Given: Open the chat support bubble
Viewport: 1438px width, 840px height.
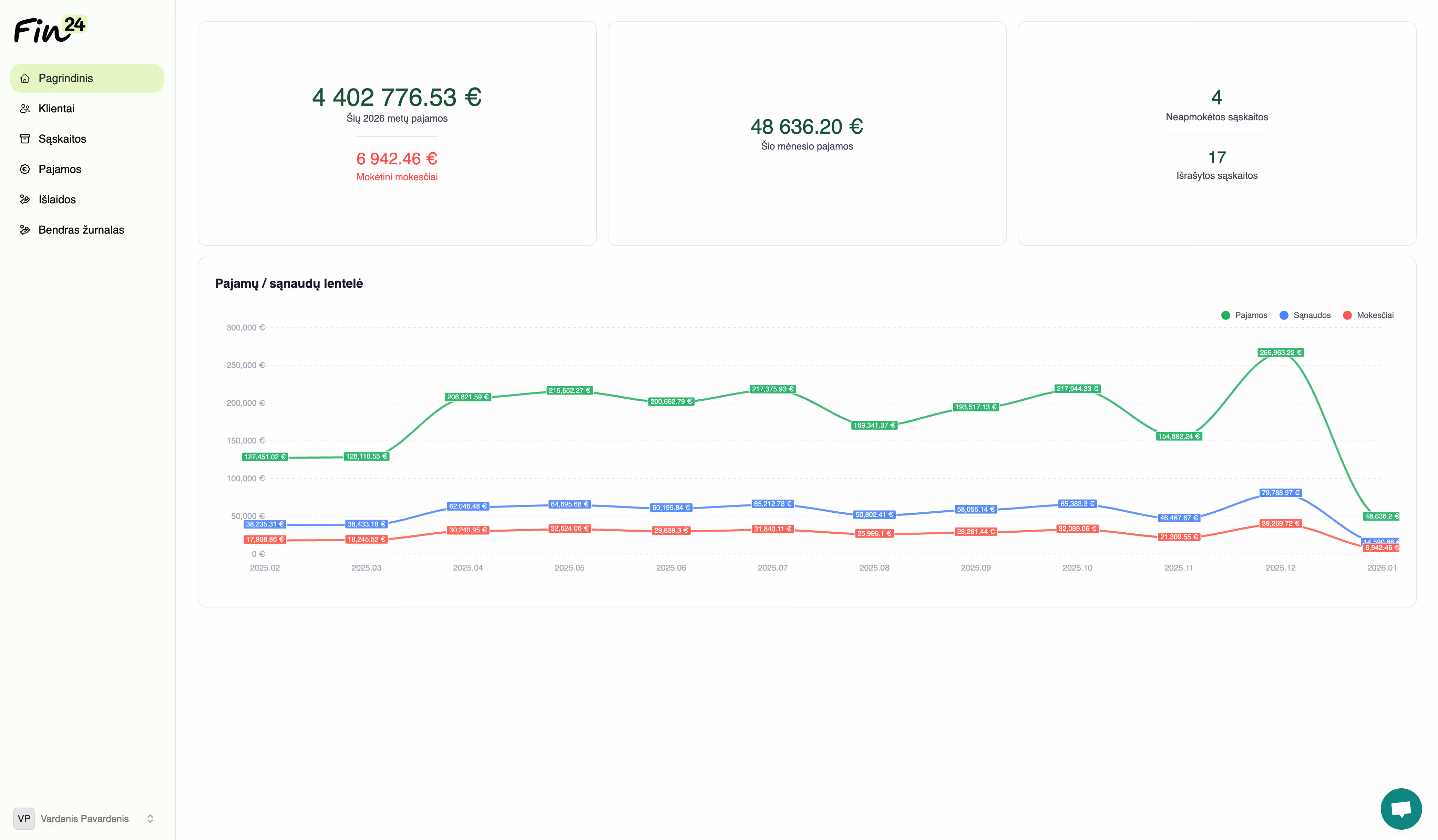Looking at the screenshot, I should point(1401,809).
